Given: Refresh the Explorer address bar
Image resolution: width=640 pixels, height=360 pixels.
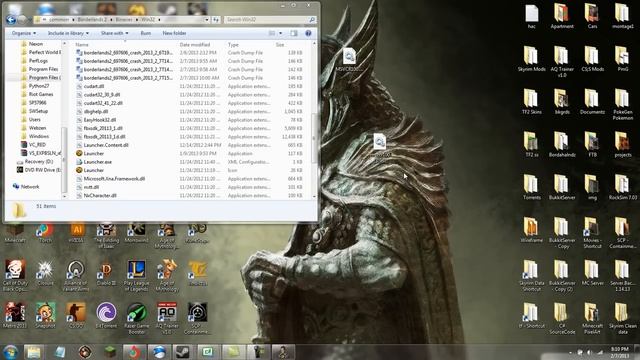Looking at the screenshot, I should [x=216, y=20].
